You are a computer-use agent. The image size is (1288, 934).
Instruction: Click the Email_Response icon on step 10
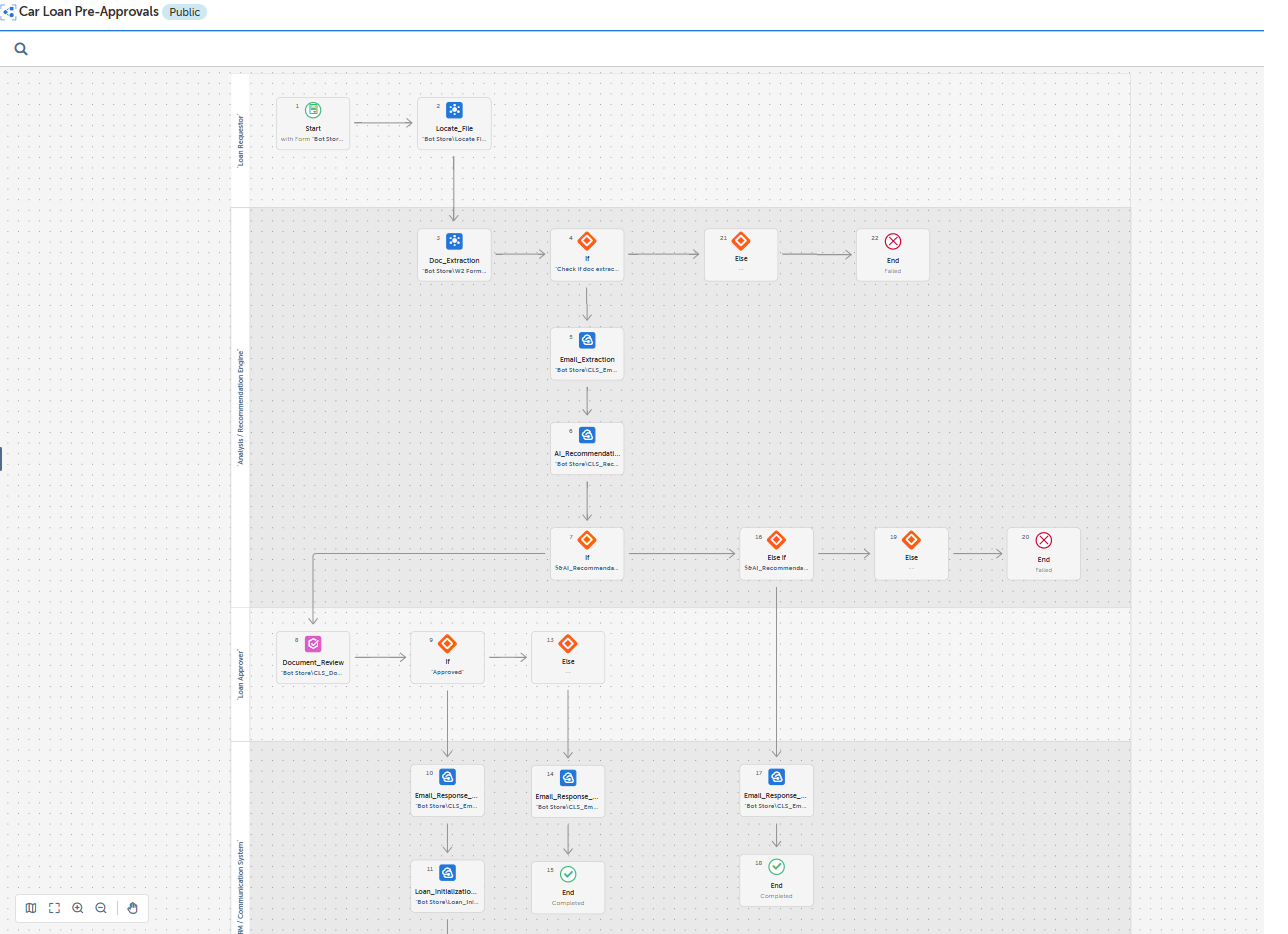(447, 777)
